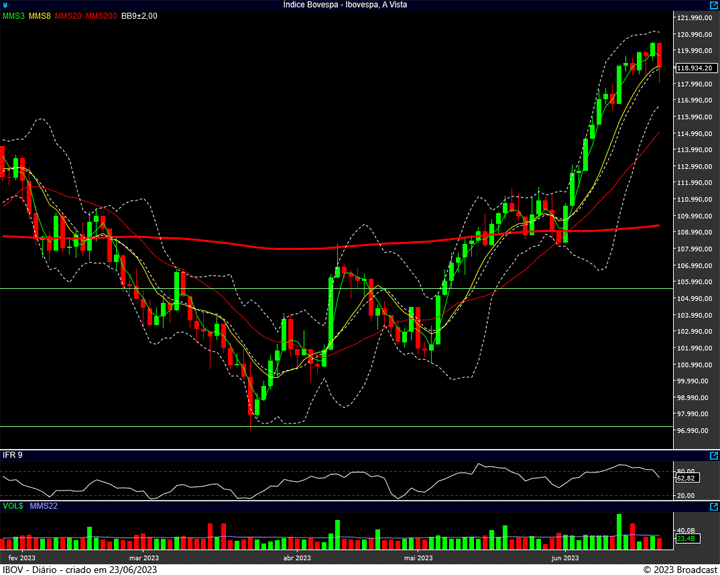Click the MMS200 indicator label
Image resolution: width=720 pixels, height=575 pixels.
[101, 16]
